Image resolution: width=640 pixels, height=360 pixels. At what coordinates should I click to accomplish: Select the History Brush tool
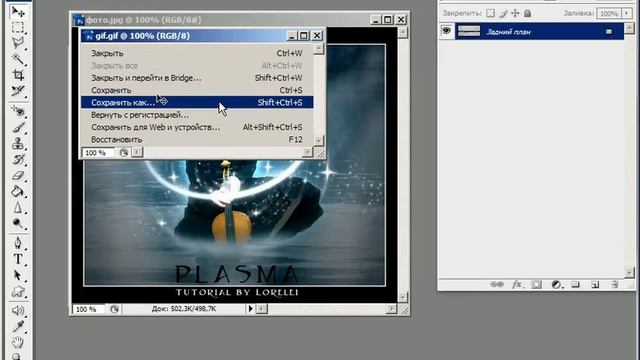pyautogui.click(x=18, y=159)
